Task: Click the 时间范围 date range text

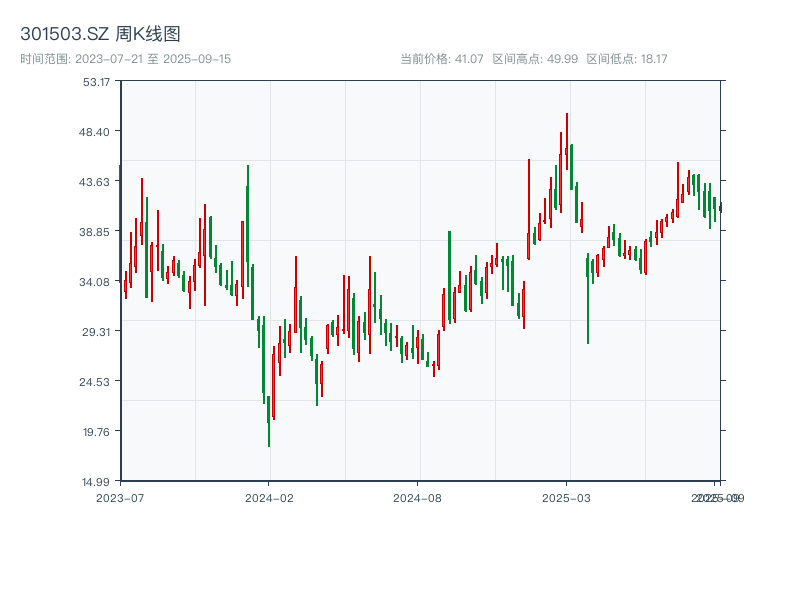Action: 125,59
